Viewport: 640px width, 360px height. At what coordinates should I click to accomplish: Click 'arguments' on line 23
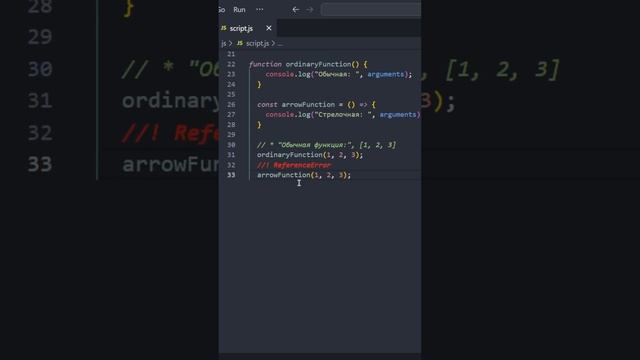tap(386, 74)
